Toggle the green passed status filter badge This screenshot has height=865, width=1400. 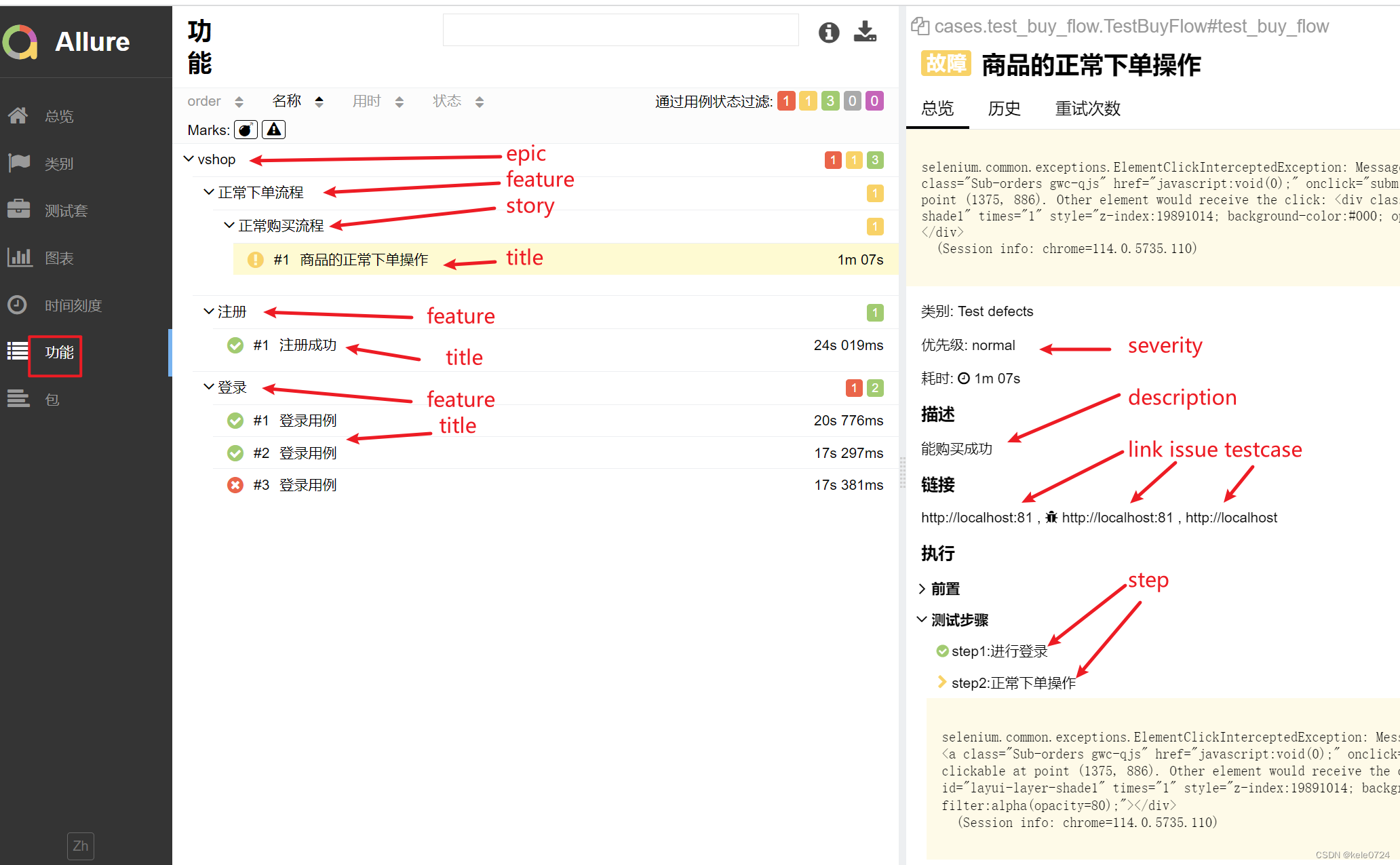tap(830, 101)
